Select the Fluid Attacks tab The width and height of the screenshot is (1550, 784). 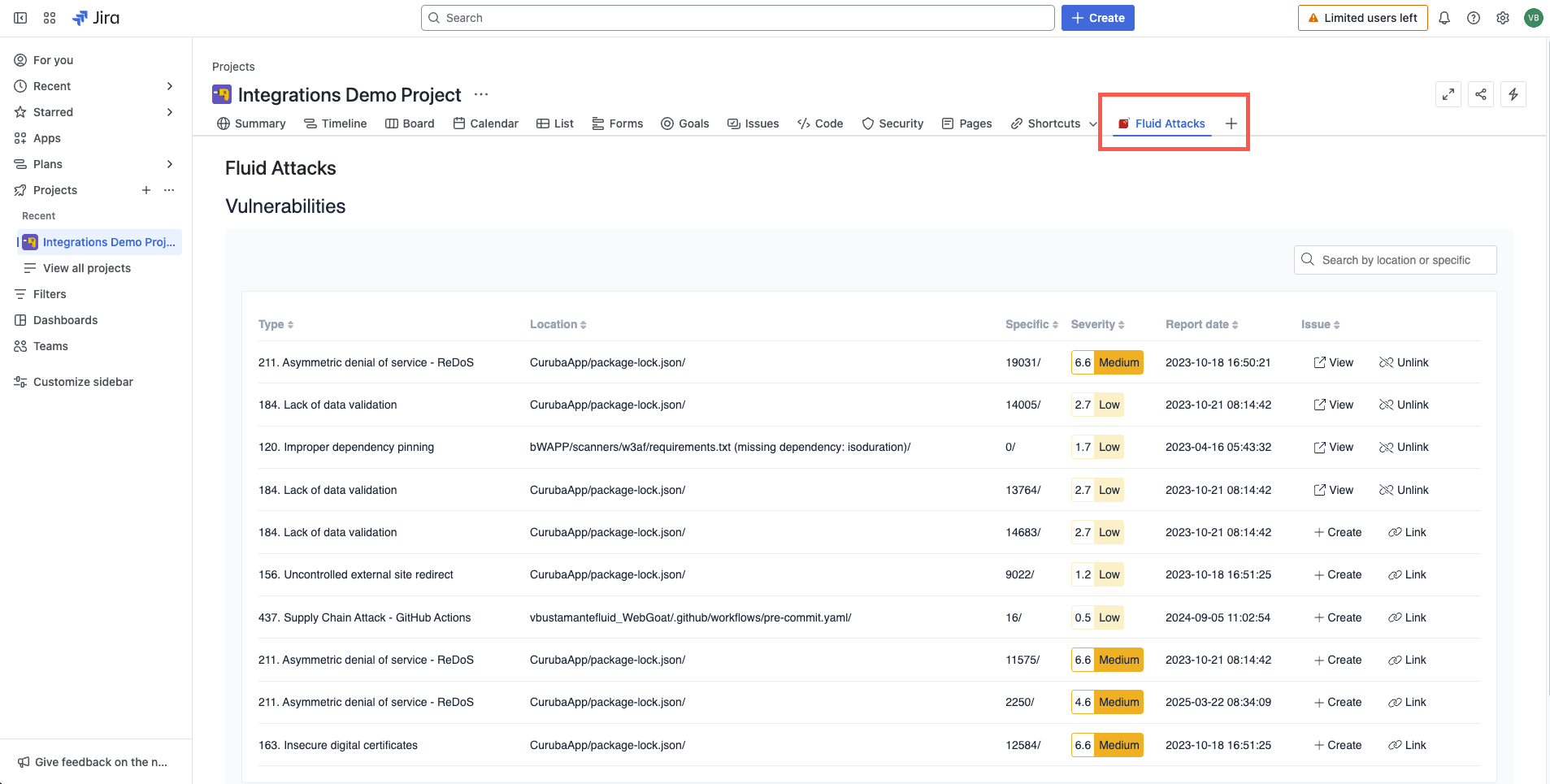point(1161,123)
